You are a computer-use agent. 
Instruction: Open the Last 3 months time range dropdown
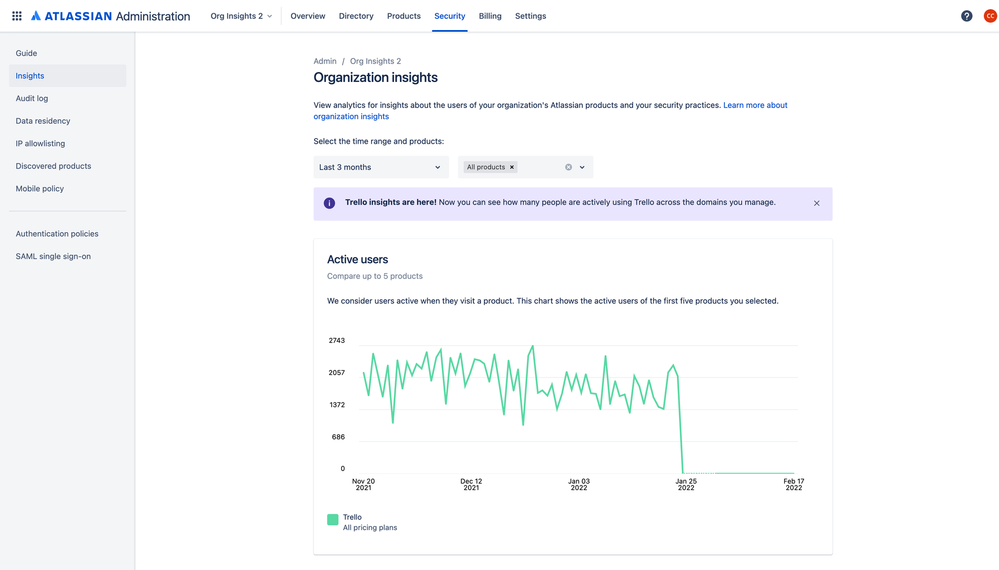tap(380, 167)
